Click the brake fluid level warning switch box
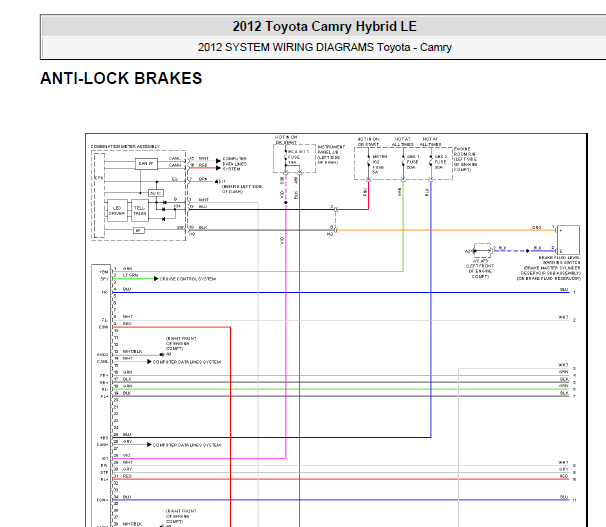Image resolution: width=606 pixels, height=527 pixels. tap(568, 240)
